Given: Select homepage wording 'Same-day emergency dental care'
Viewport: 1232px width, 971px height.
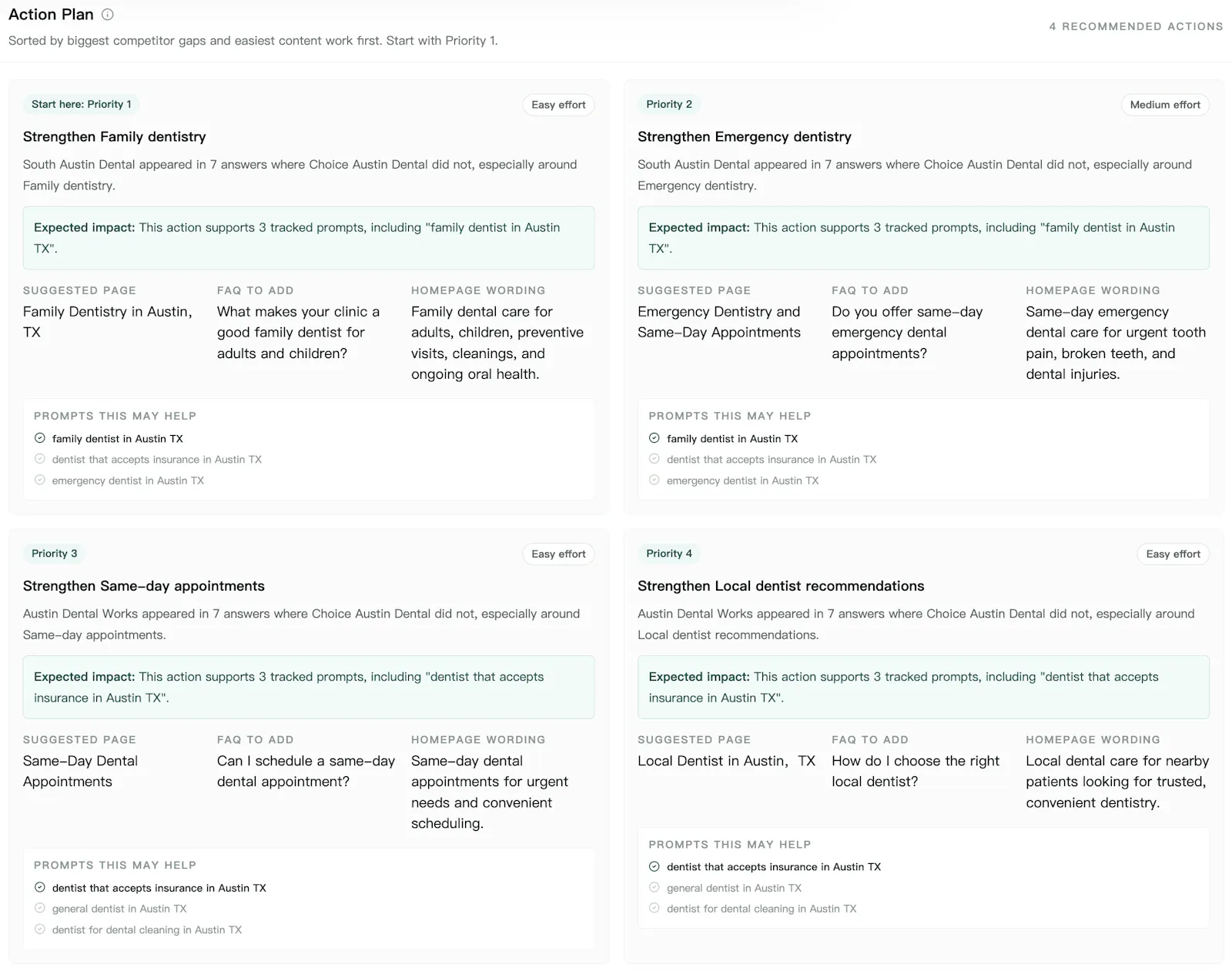Looking at the screenshot, I should coord(1116,343).
